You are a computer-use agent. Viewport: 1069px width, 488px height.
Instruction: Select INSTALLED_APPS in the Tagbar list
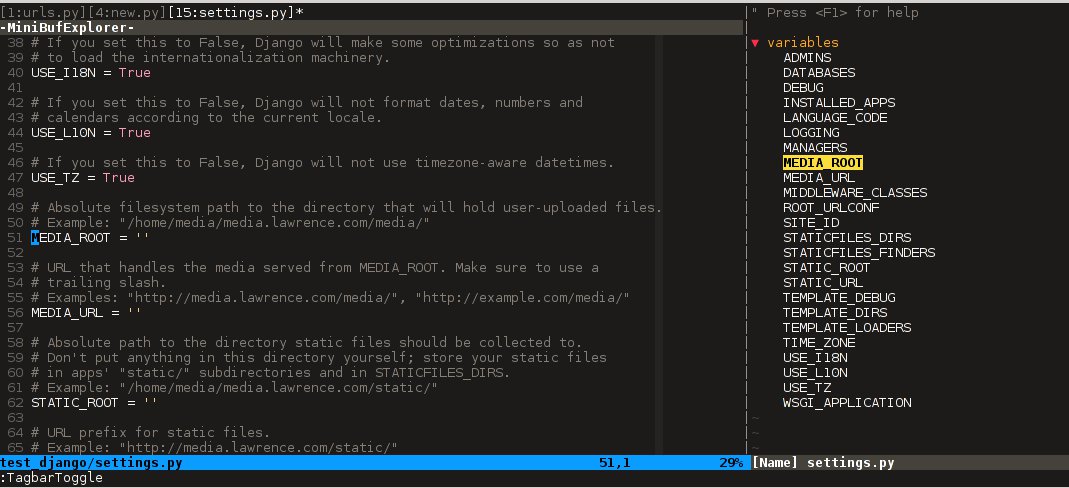[x=839, y=103]
